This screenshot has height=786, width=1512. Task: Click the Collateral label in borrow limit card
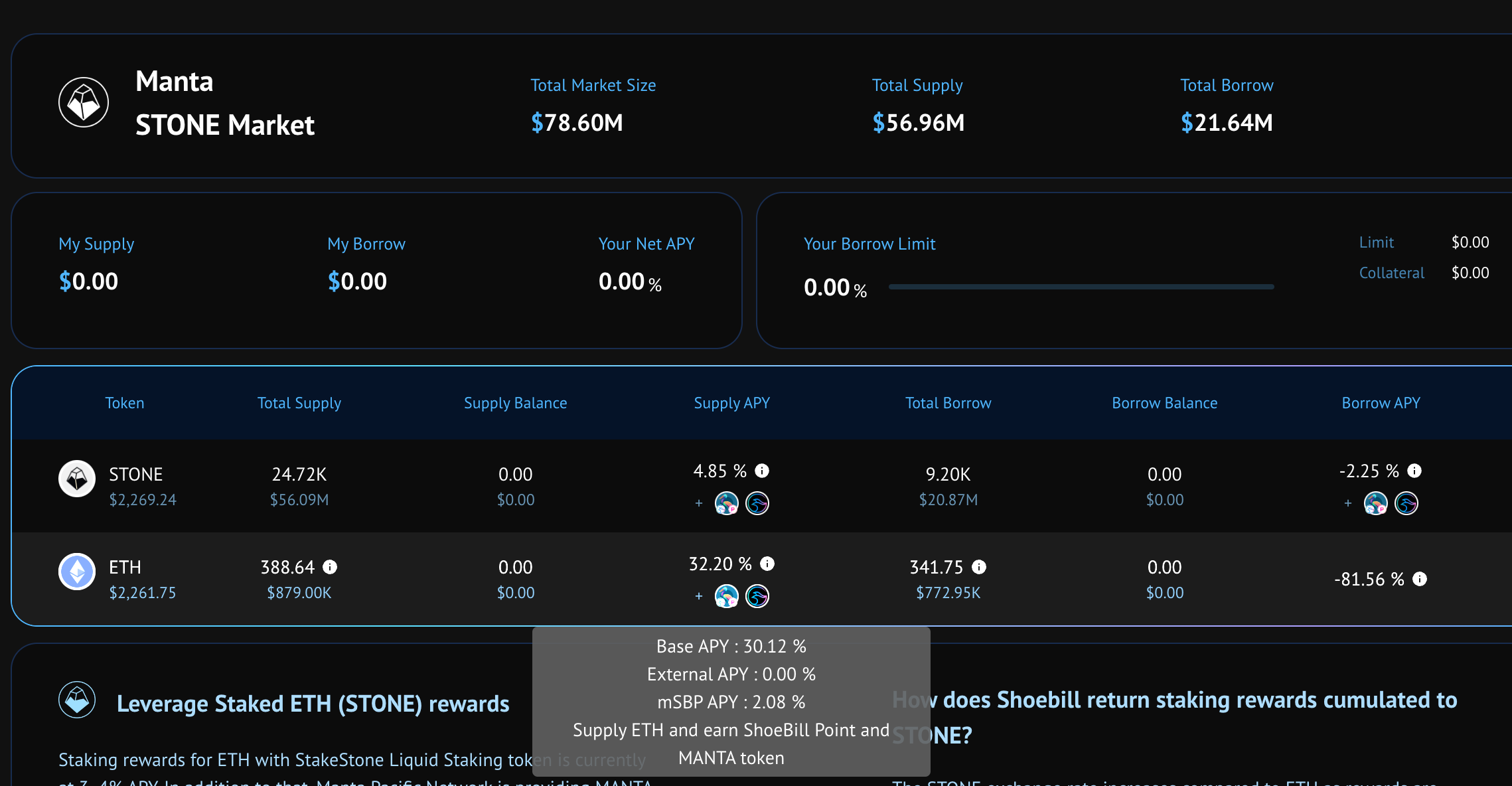click(1392, 273)
